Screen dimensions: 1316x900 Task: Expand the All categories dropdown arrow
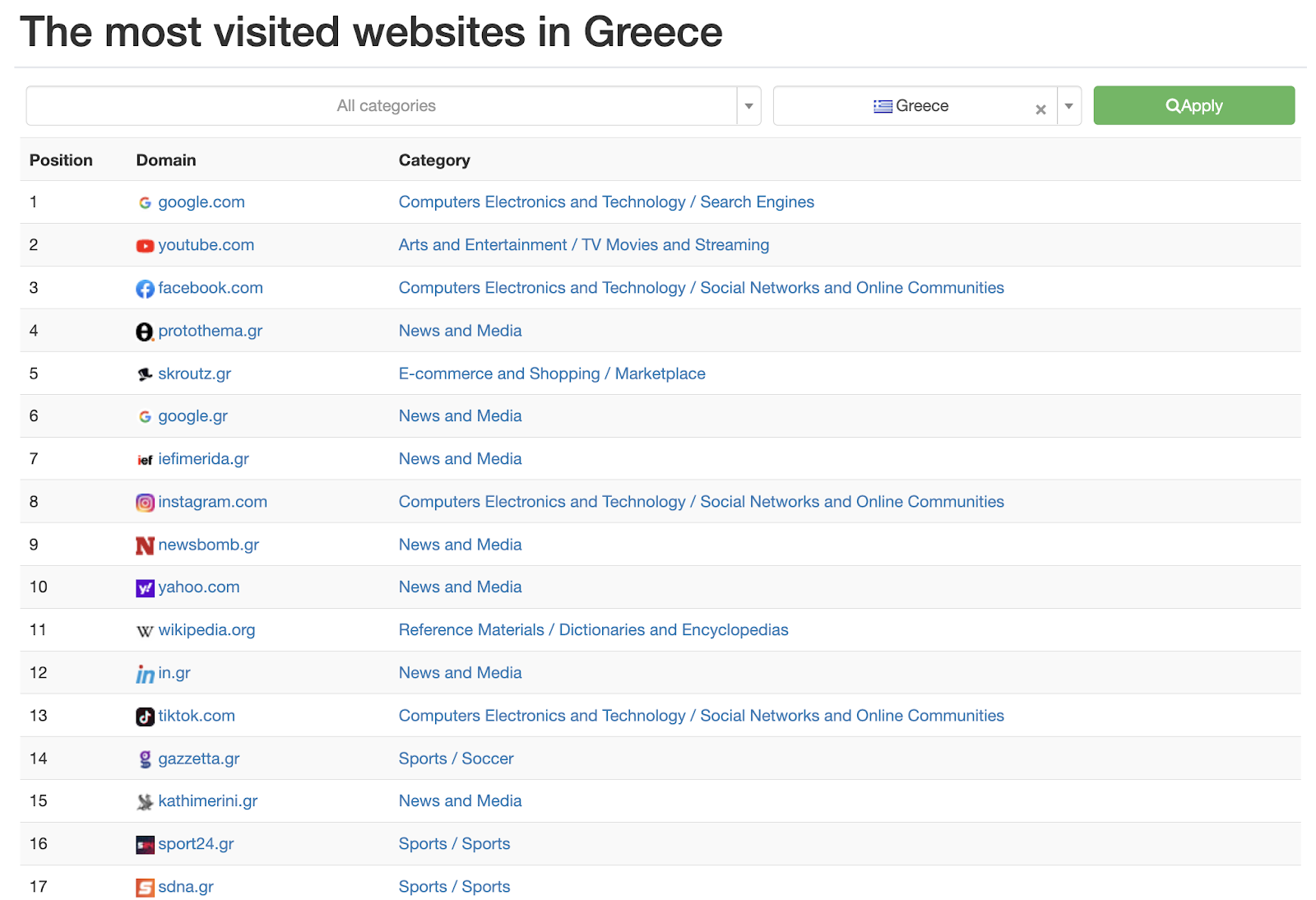click(748, 106)
